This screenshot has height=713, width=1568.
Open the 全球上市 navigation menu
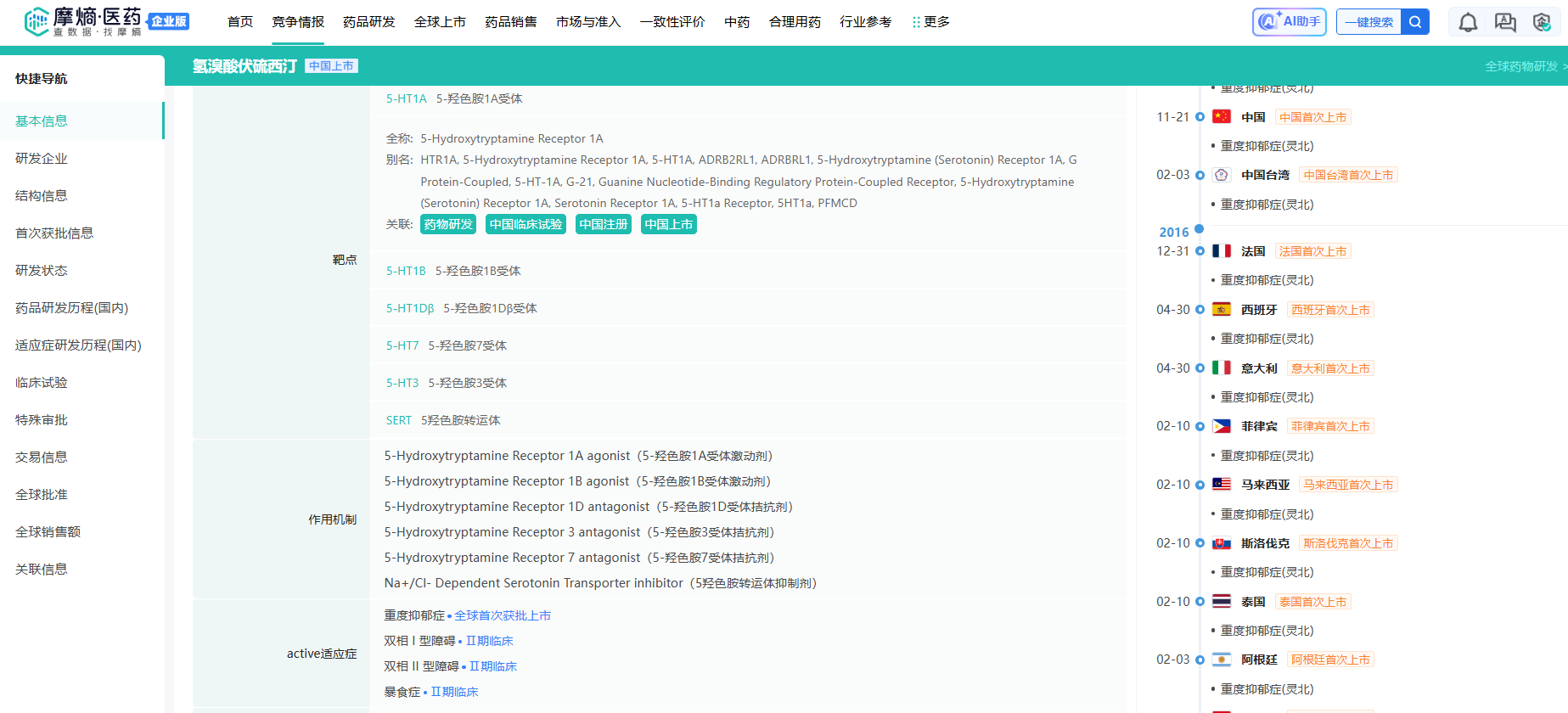[440, 22]
